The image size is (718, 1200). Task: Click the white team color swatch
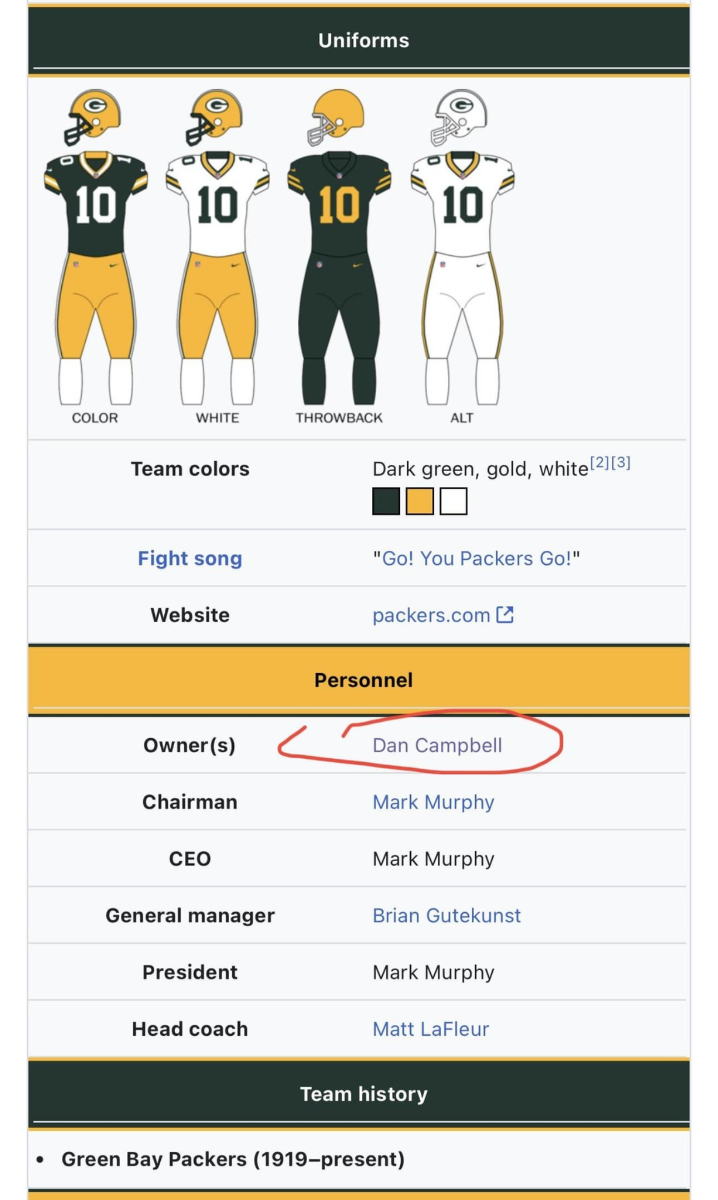tap(454, 501)
